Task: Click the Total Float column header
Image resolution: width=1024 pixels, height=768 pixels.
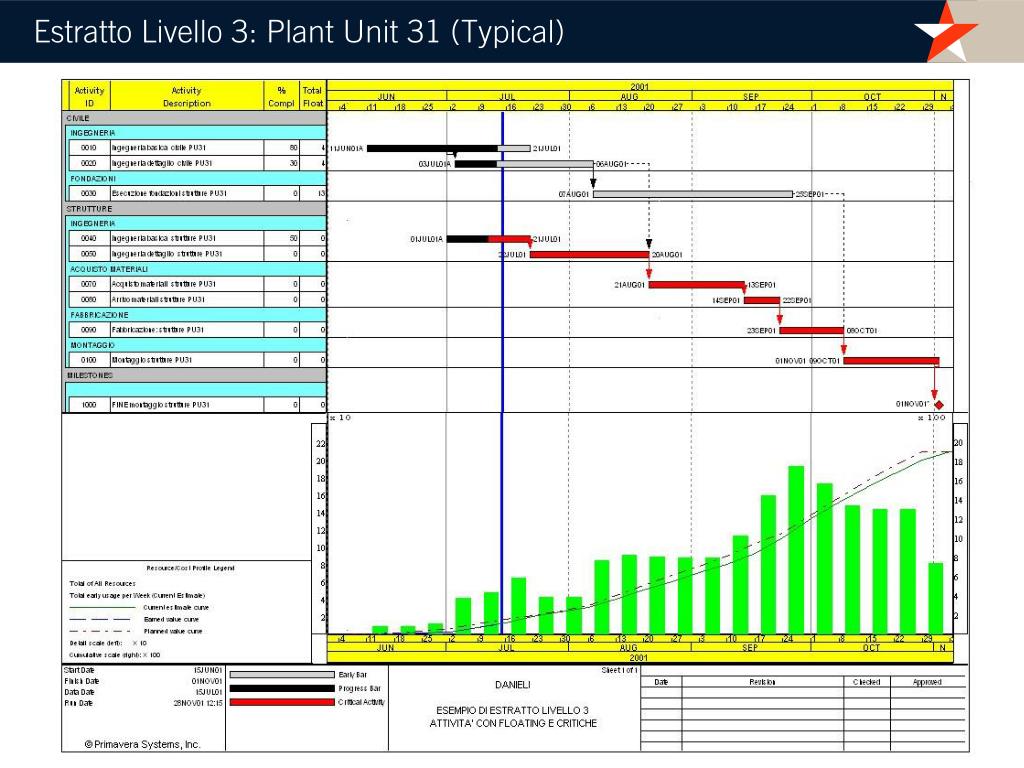Action: pos(312,97)
